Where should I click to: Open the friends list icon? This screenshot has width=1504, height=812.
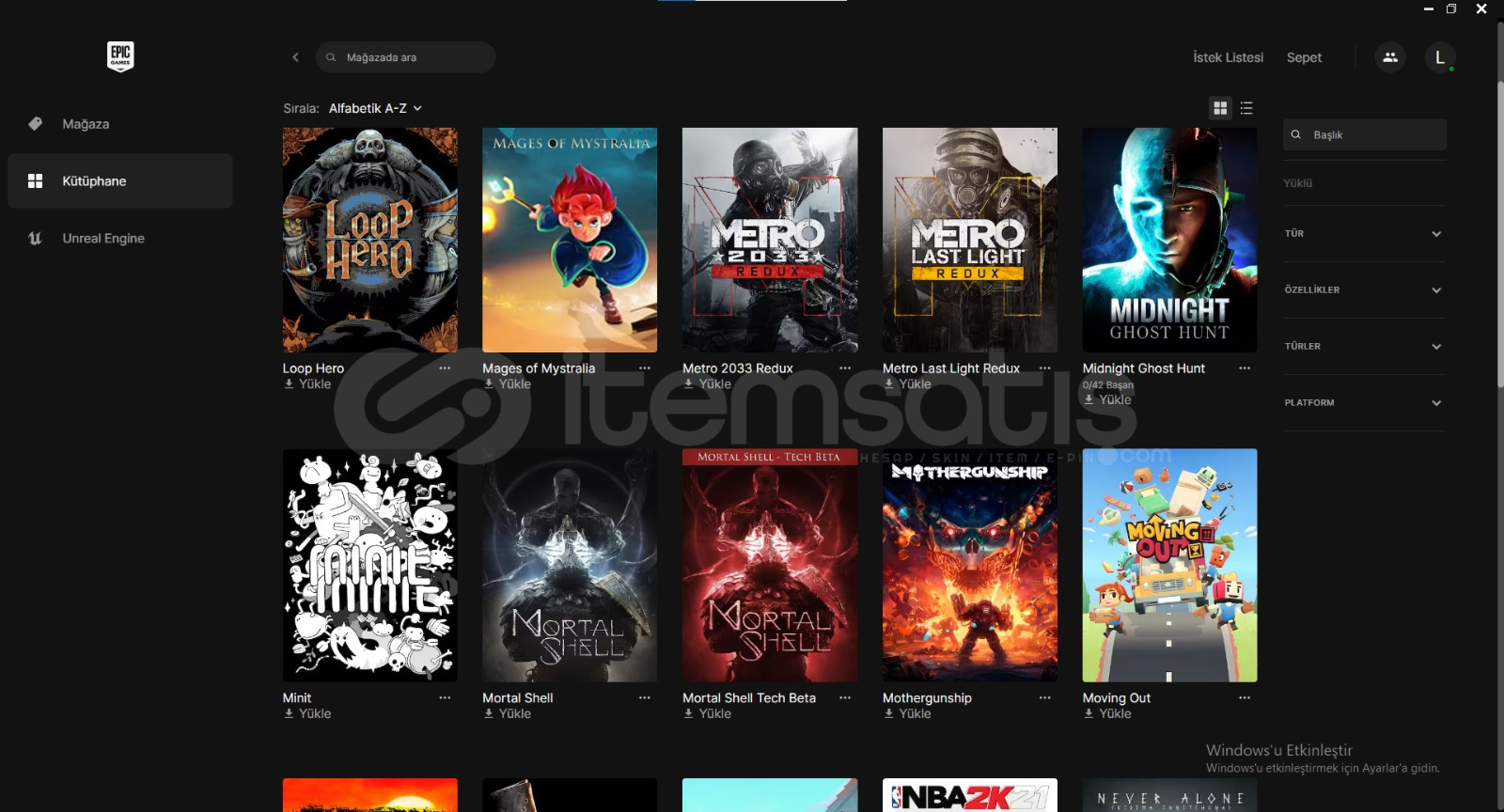pyautogui.click(x=1390, y=57)
